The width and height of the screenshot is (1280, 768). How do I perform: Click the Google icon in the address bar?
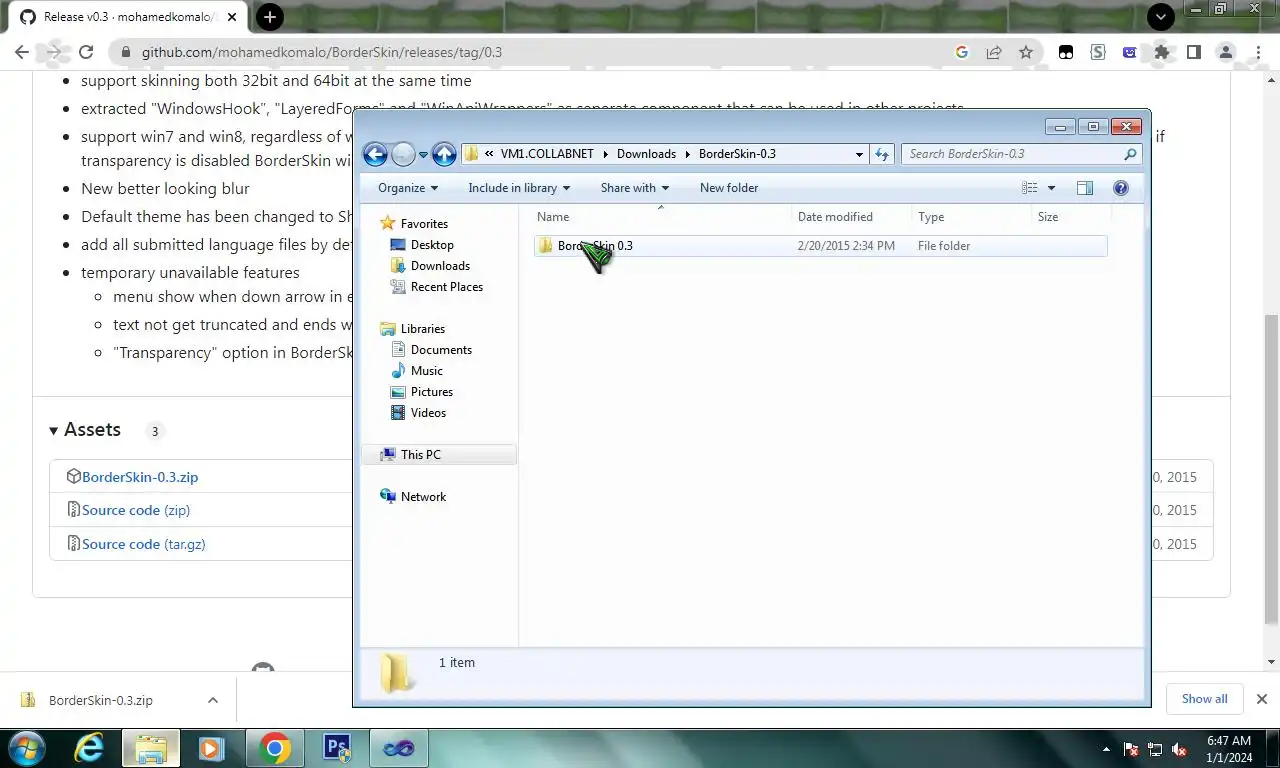pyautogui.click(x=962, y=52)
